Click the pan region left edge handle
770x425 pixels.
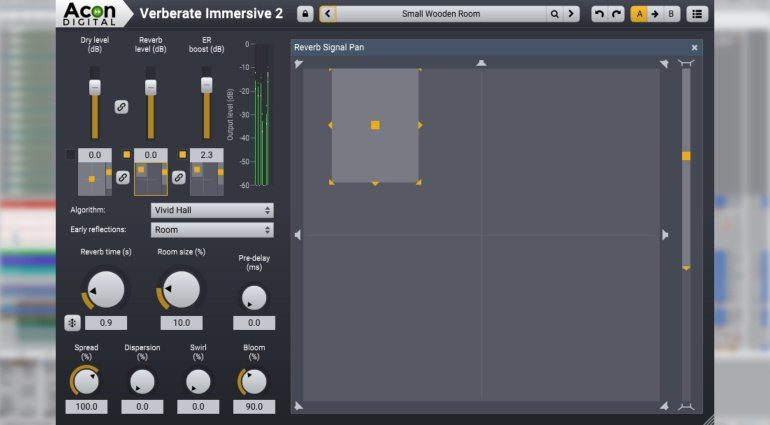pos(330,125)
